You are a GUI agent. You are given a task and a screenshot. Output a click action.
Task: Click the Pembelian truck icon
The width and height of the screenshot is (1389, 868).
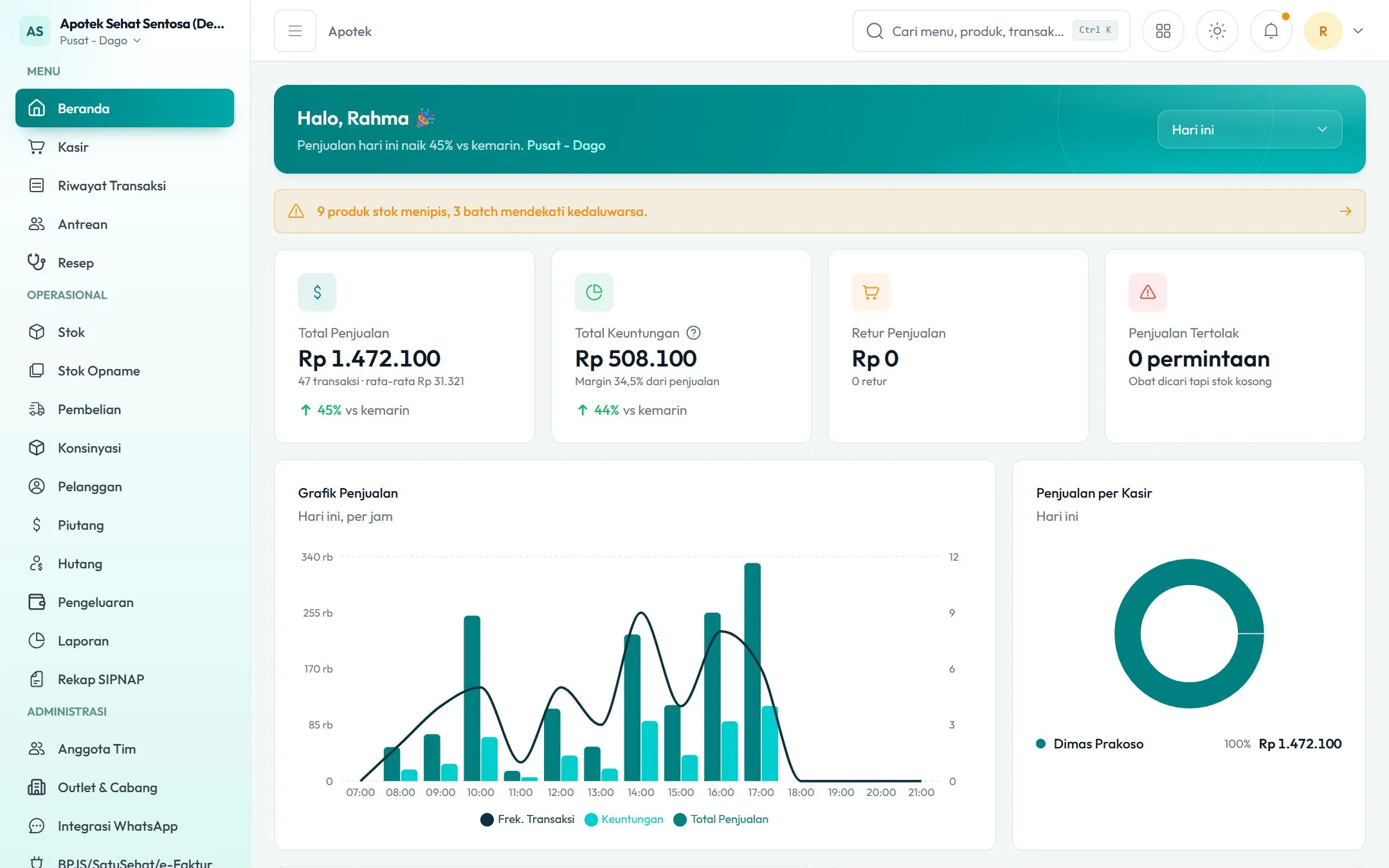click(x=37, y=409)
